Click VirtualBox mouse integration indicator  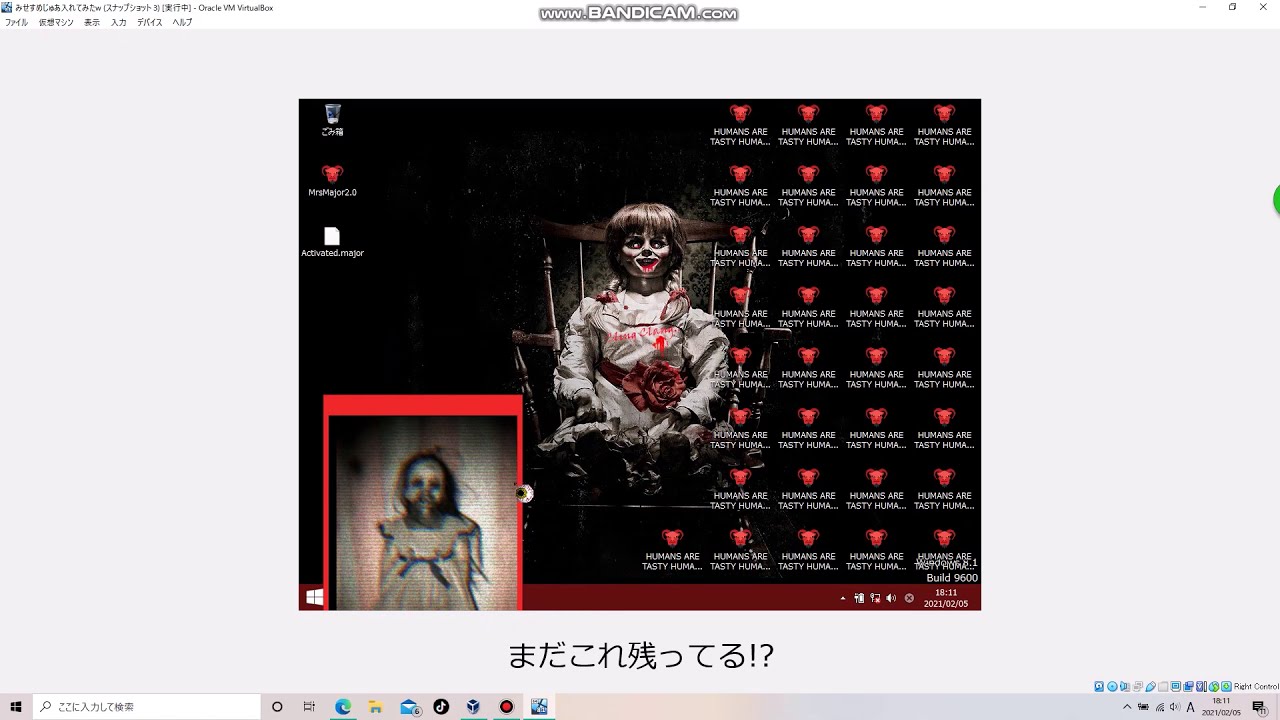tap(1214, 686)
